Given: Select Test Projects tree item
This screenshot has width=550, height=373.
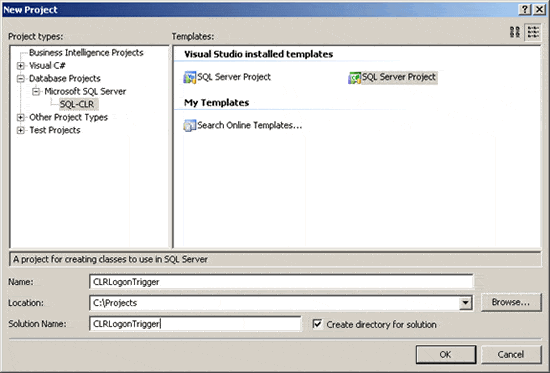Looking at the screenshot, I should tap(55, 130).
